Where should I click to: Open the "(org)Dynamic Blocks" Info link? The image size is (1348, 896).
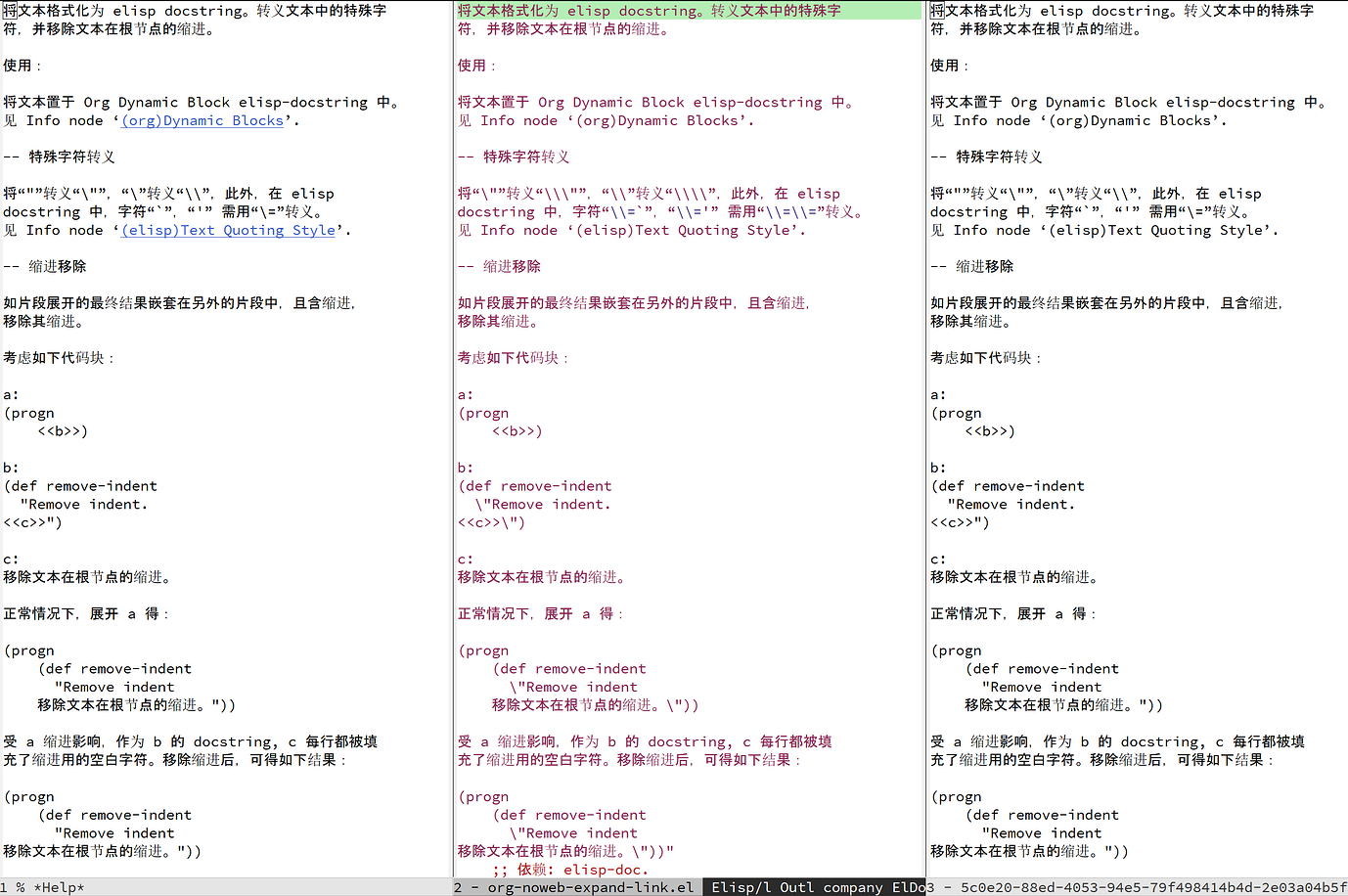(x=202, y=120)
